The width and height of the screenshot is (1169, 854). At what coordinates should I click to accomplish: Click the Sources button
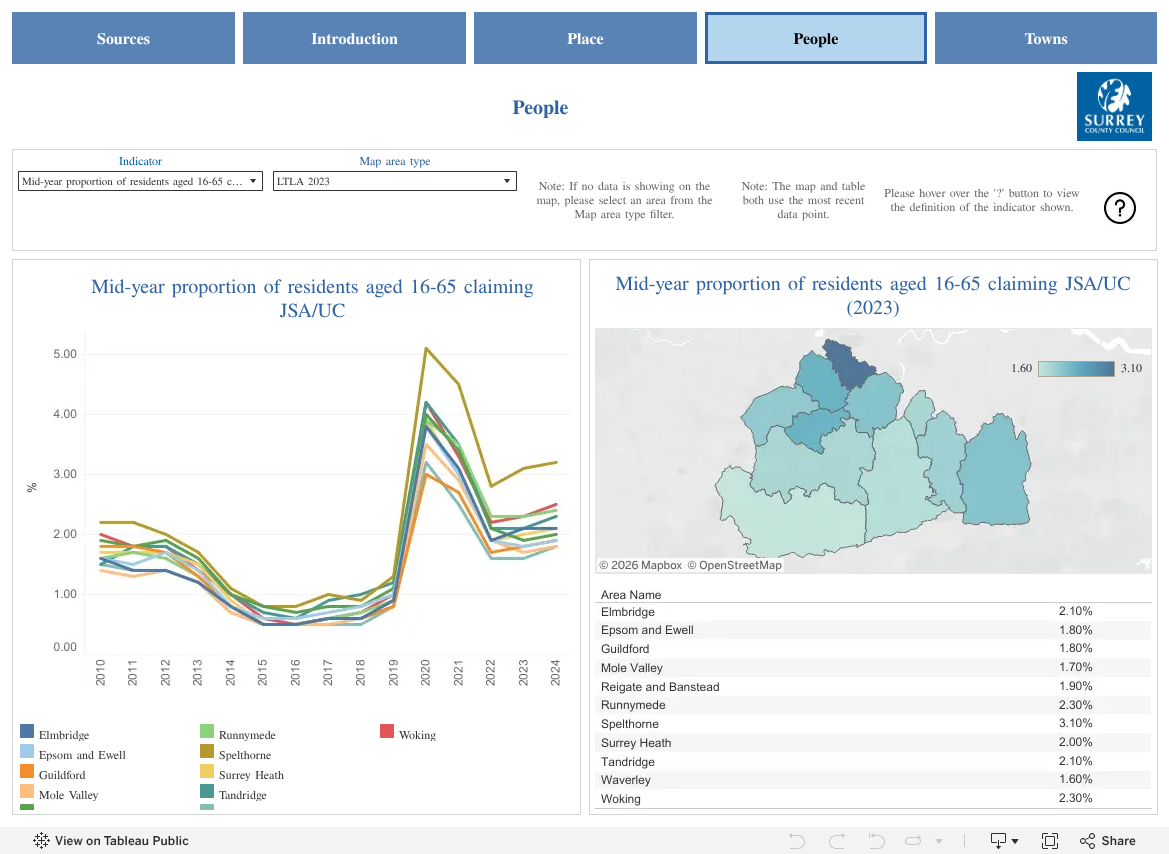tap(123, 38)
